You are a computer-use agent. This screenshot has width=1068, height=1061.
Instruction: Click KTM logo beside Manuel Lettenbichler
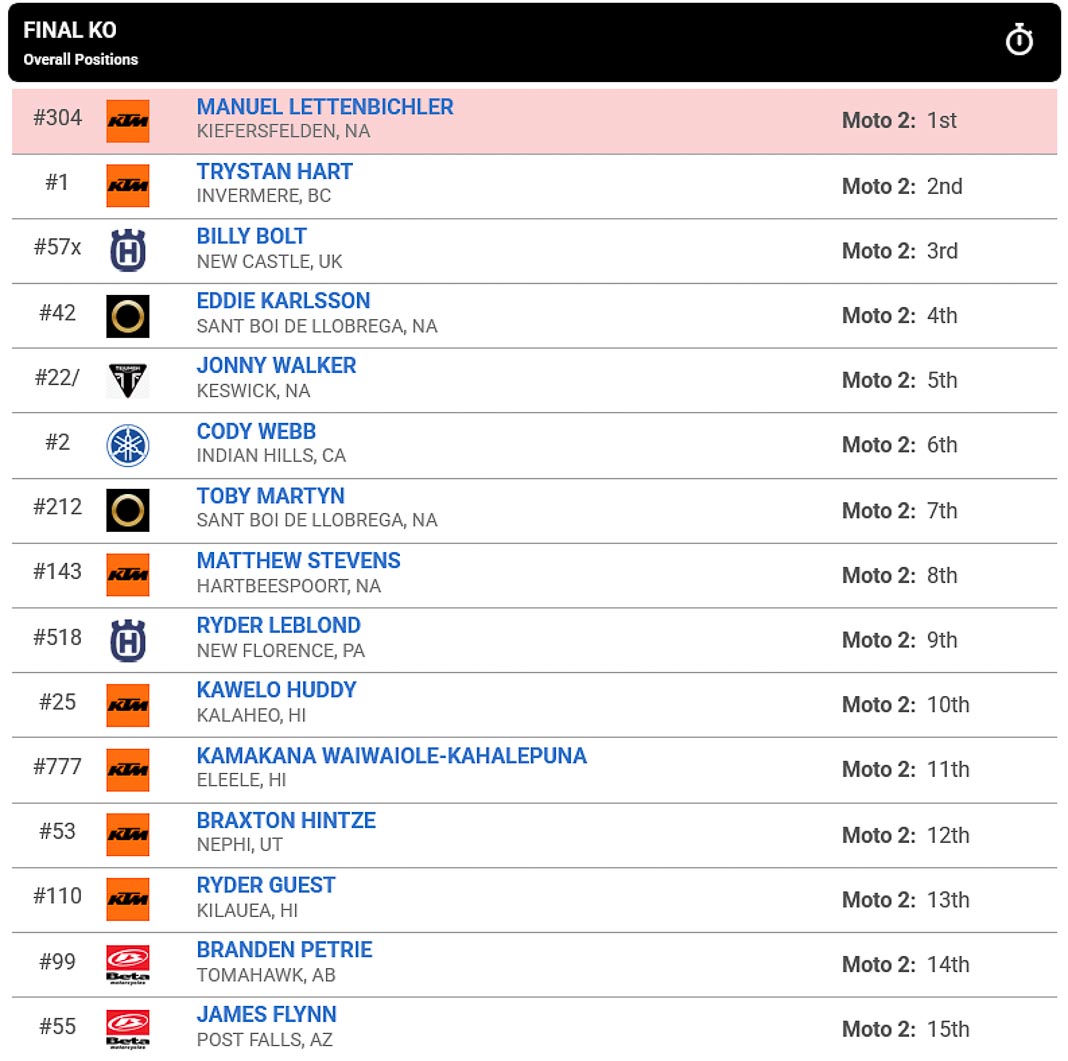click(127, 121)
